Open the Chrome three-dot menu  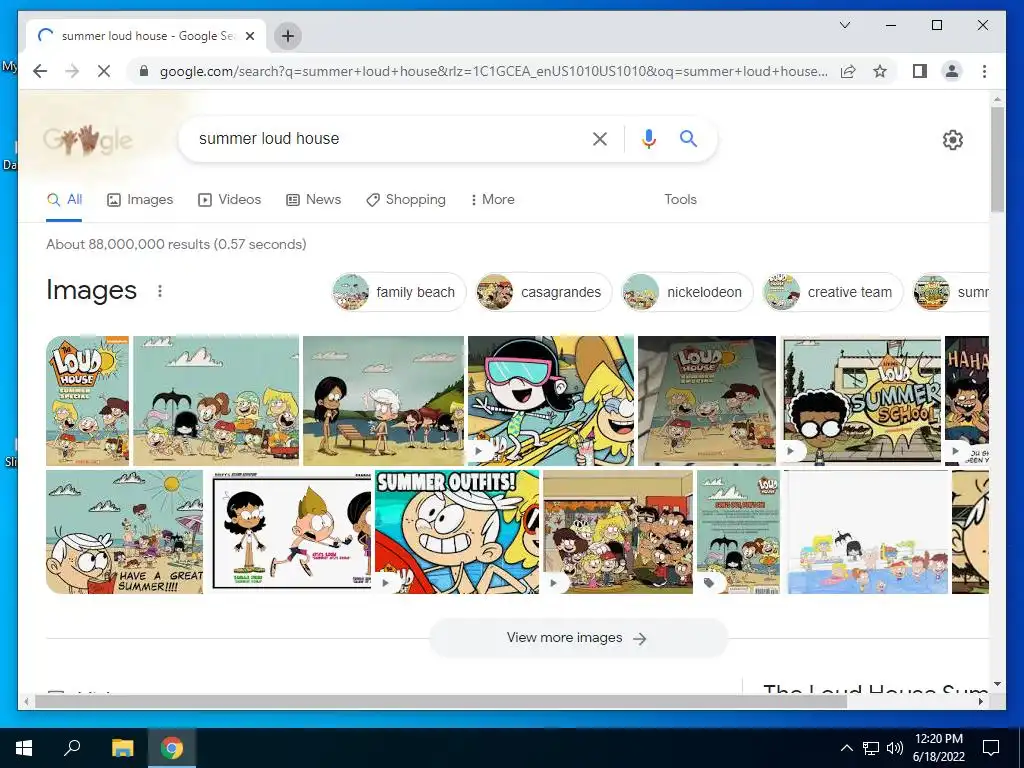tap(984, 71)
